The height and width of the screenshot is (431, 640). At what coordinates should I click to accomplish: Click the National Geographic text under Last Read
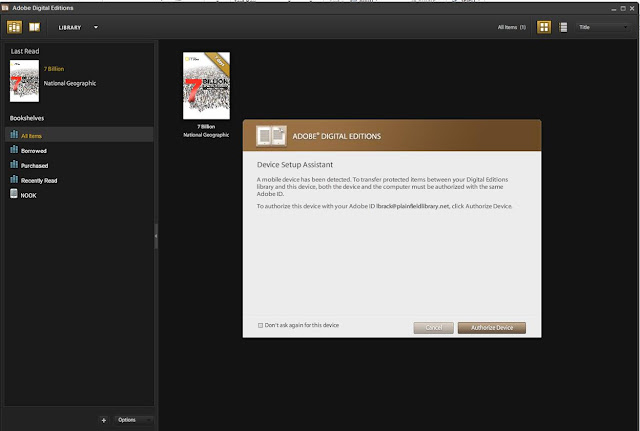pos(70,83)
